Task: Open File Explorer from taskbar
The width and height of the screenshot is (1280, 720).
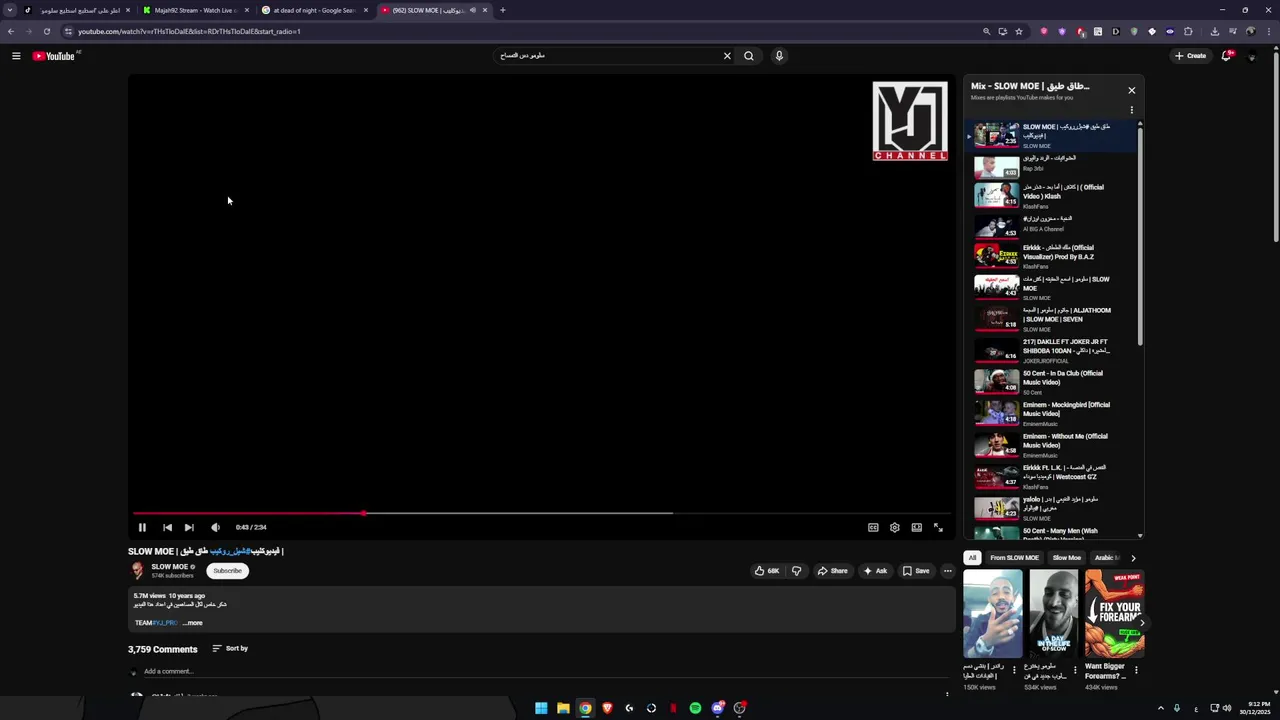Action: click(x=563, y=708)
